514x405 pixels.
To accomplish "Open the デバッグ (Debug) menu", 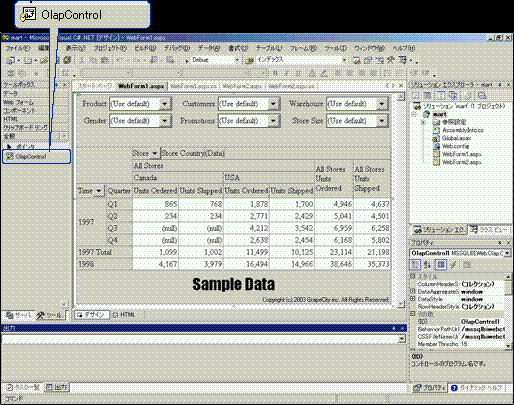I will [177, 48].
